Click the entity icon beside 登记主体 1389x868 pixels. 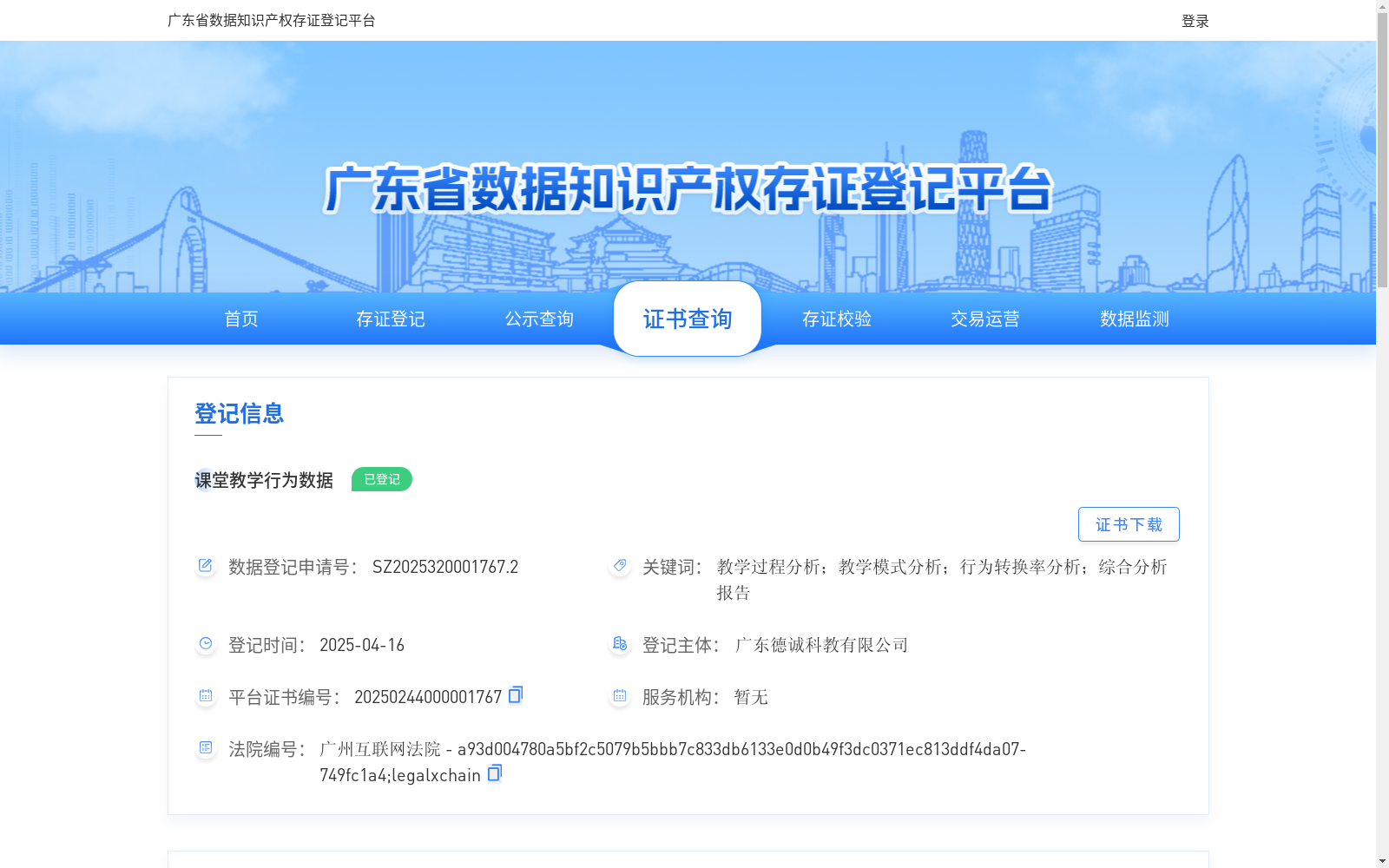tap(620, 644)
